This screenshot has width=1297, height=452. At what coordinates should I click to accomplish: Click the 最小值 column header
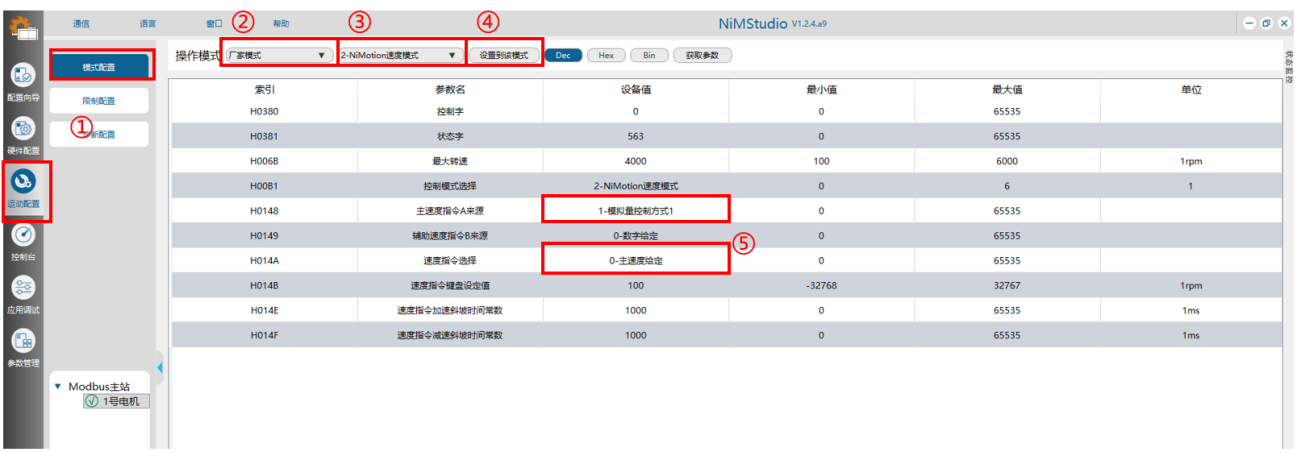tap(821, 89)
